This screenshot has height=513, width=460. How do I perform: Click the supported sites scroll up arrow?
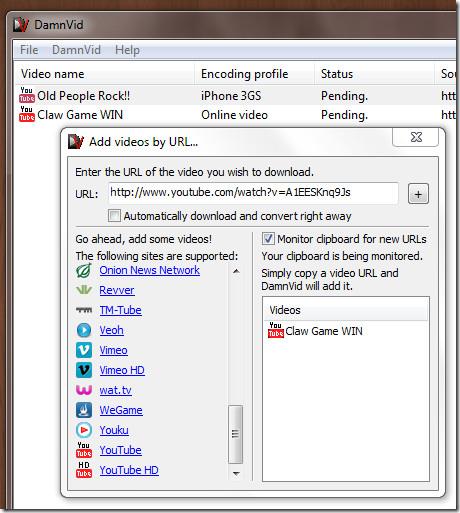(x=236, y=271)
